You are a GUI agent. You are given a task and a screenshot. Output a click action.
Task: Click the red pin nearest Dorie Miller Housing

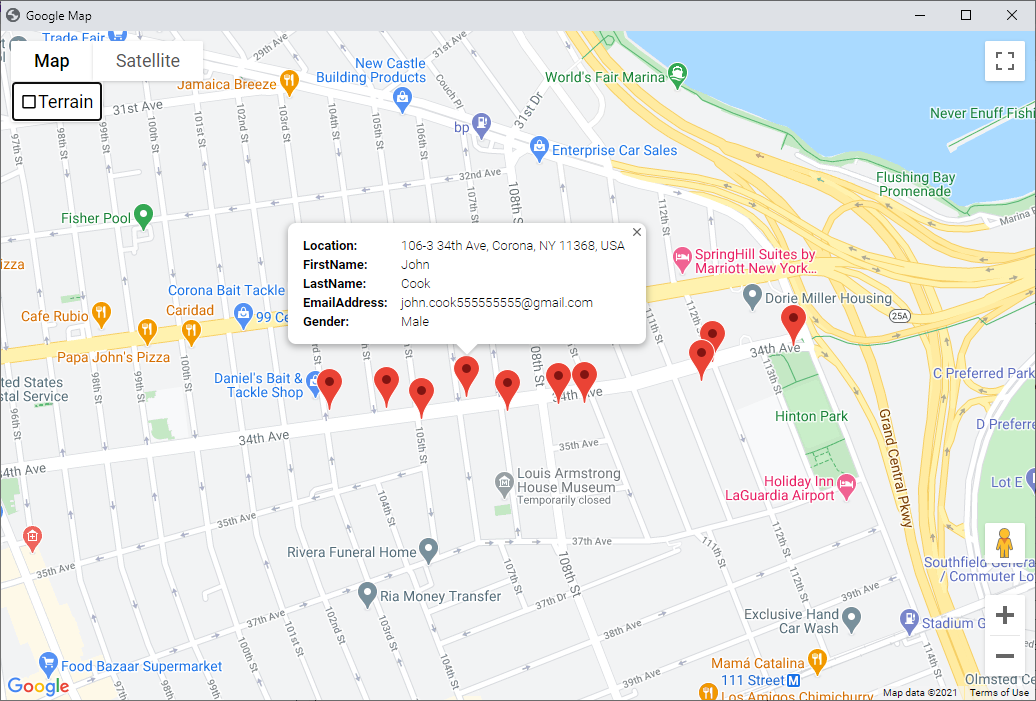(794, 320)
